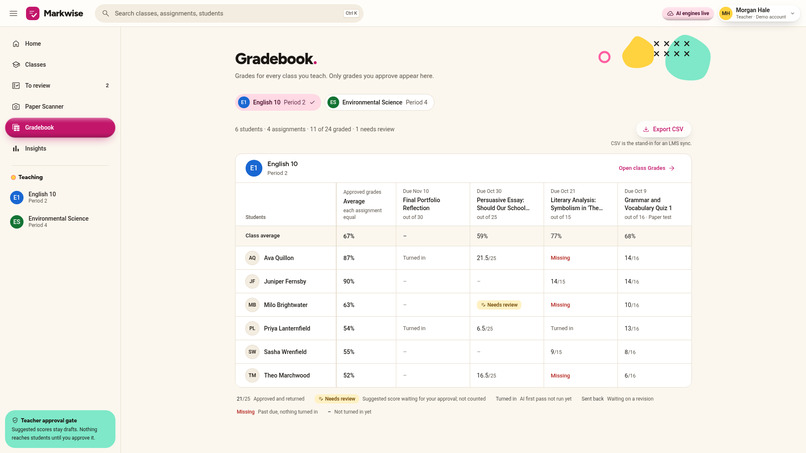Click Theo Marchwood's 6/16 quiz score
Image resolution: width=806 pixels, height=453 pixels.
click(630, 376)
